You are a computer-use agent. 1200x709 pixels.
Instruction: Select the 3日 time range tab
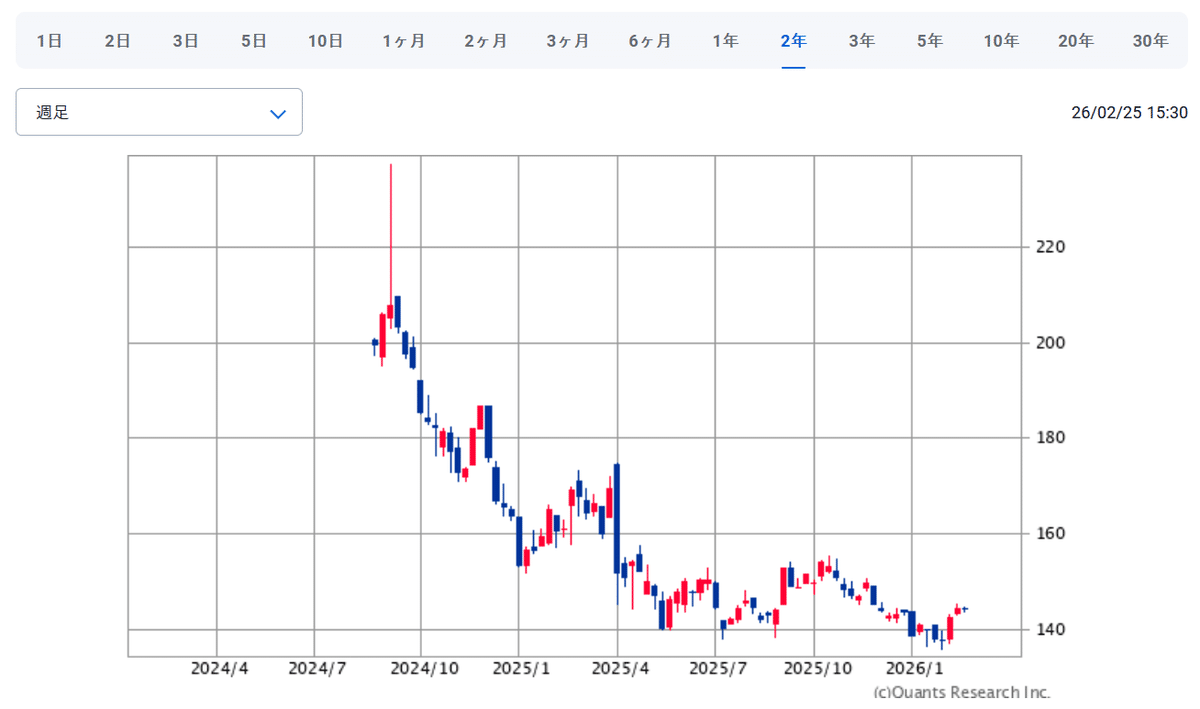coord(186,41)
